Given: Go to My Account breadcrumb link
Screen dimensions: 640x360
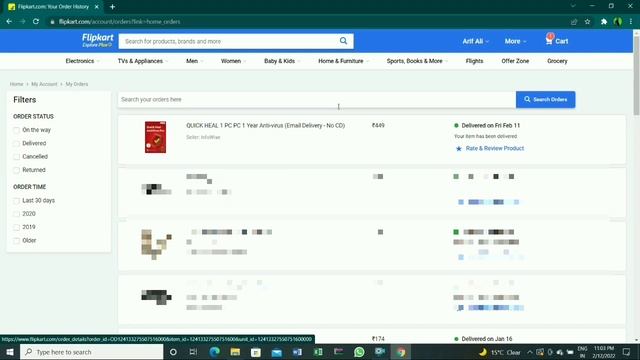Looking at the screenshot, I should tap(44, 84).
